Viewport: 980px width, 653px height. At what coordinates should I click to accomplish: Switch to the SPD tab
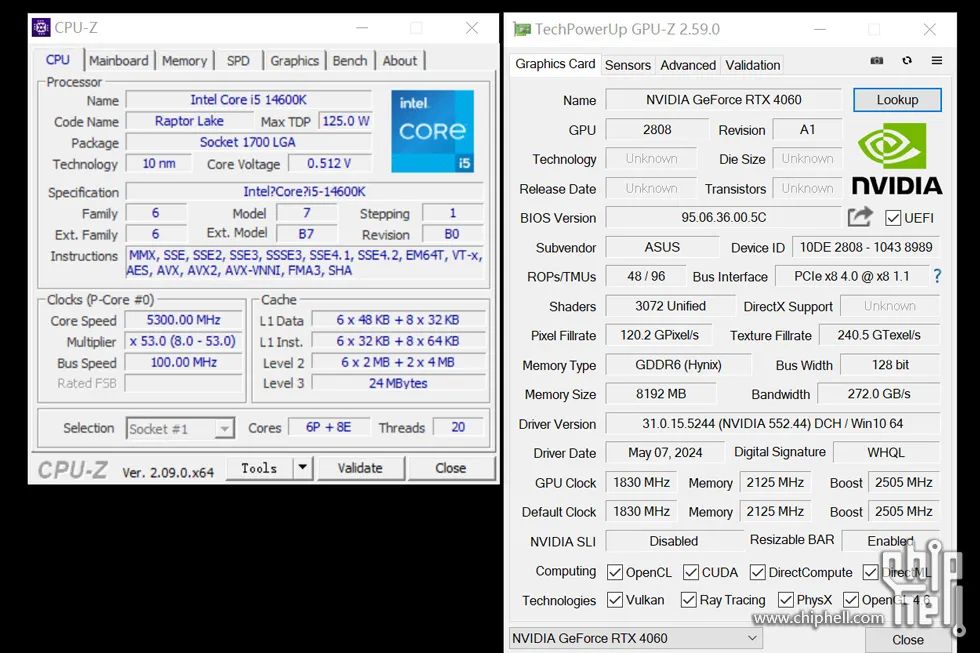238,61
